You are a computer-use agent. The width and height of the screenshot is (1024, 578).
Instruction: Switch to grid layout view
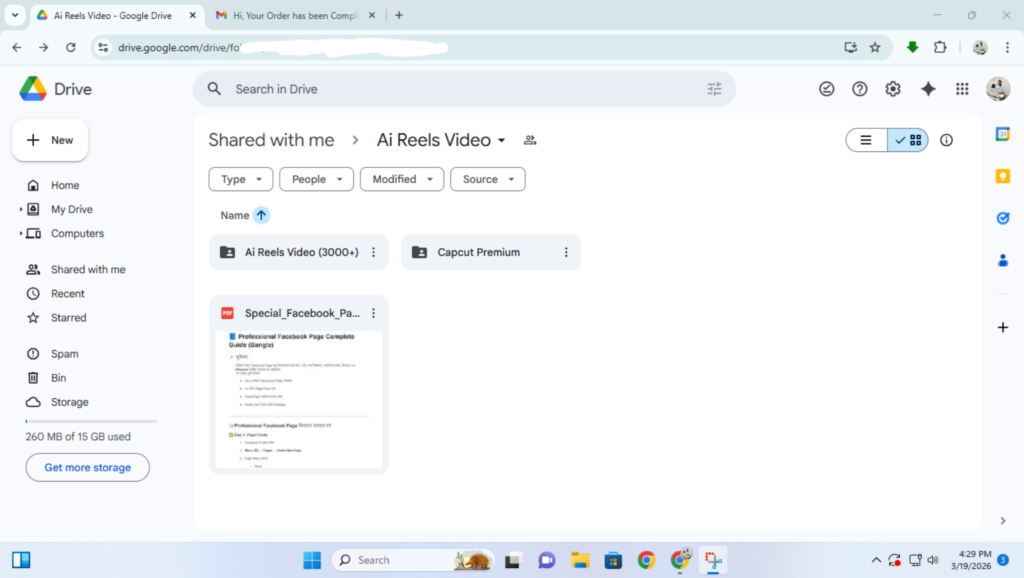point(908,140)
